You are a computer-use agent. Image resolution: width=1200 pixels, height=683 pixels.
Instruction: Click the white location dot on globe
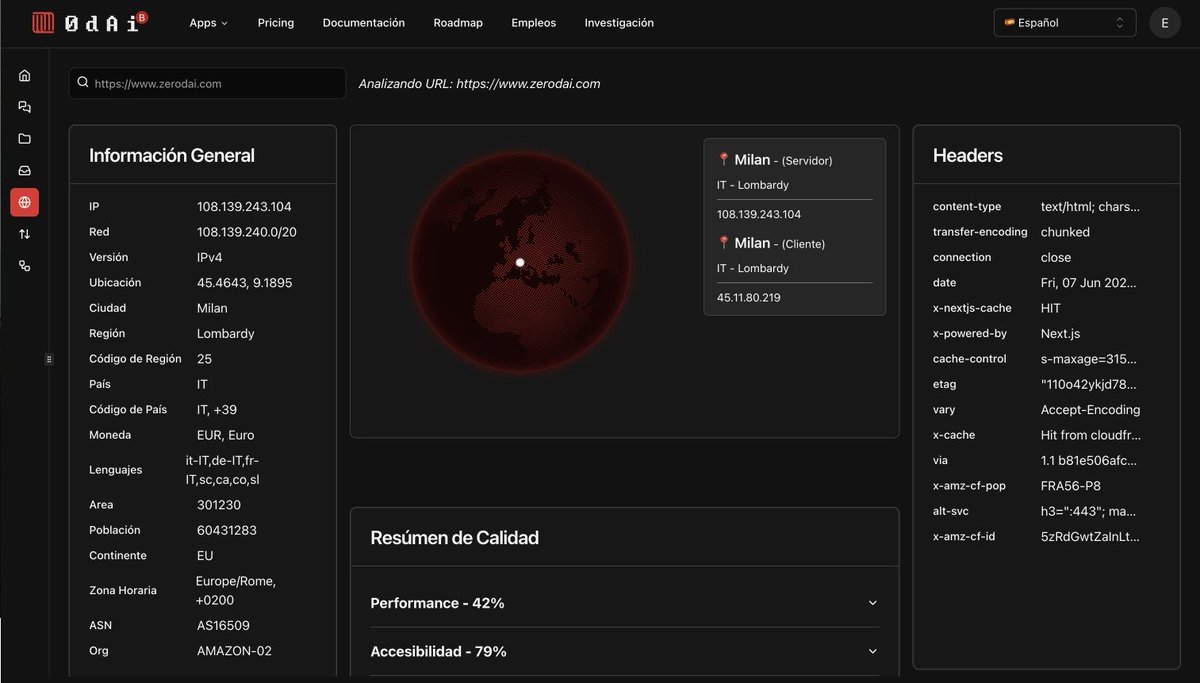coord(520,262)
